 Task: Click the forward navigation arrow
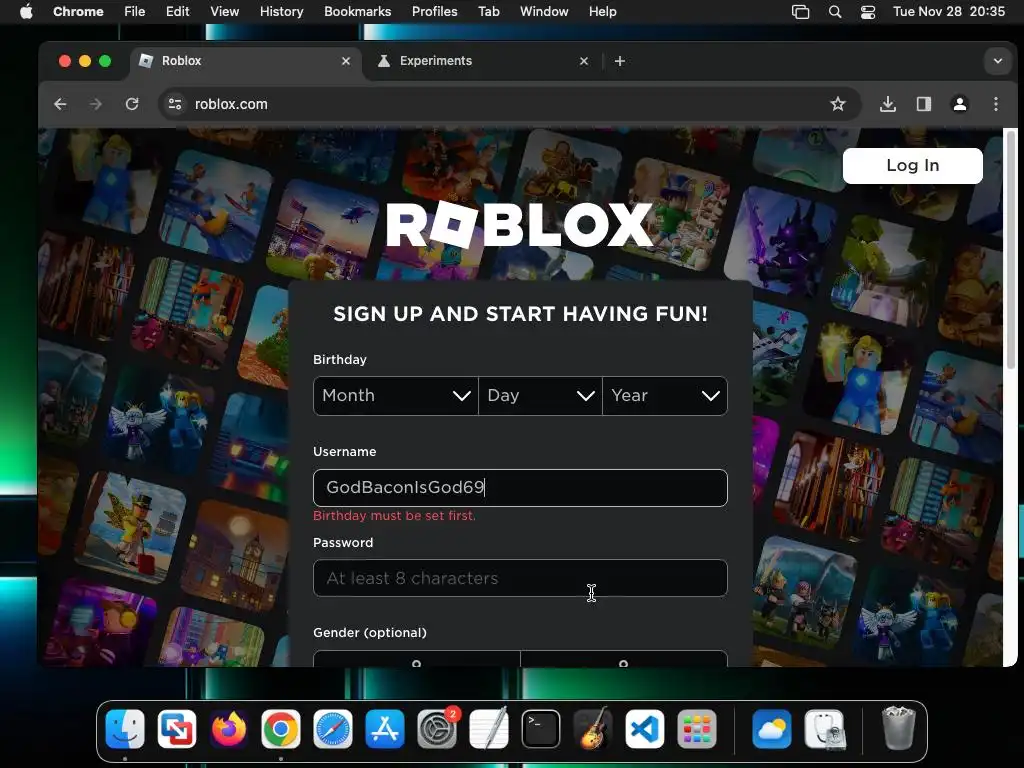click(x=96, y=104)
